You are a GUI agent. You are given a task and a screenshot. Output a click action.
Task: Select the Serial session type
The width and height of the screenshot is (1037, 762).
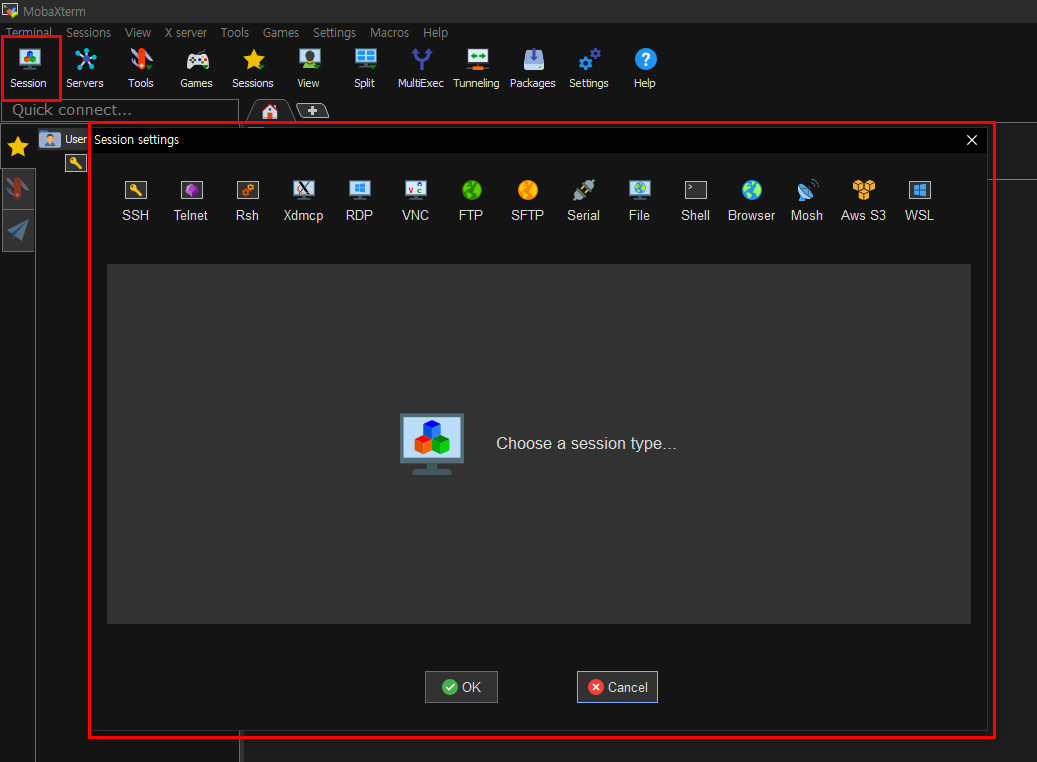(x=583, y=201)
